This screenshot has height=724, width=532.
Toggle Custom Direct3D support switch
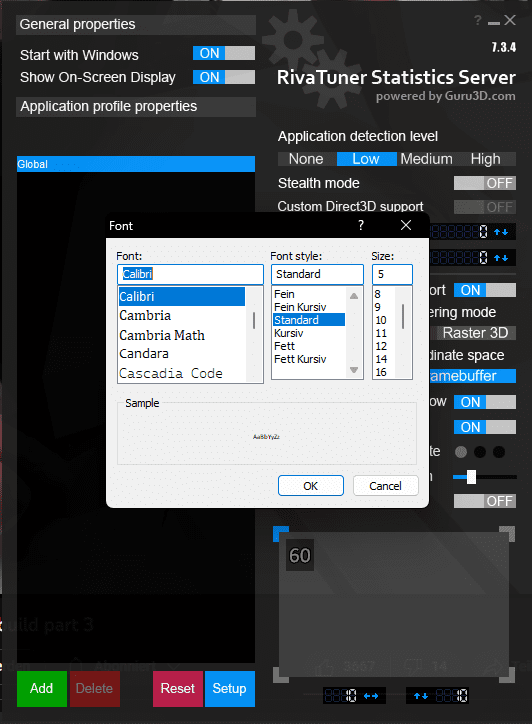click(484, 207)
